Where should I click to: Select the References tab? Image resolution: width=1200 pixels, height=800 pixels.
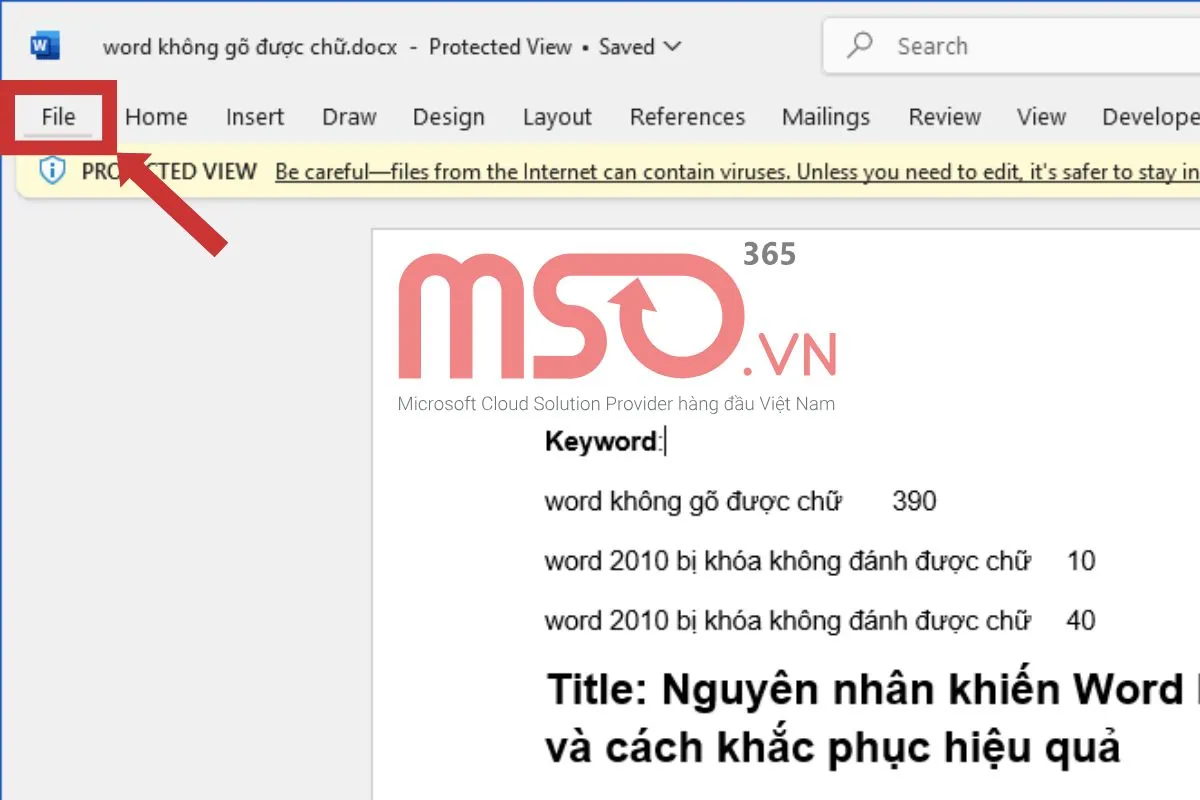(687, 117)
